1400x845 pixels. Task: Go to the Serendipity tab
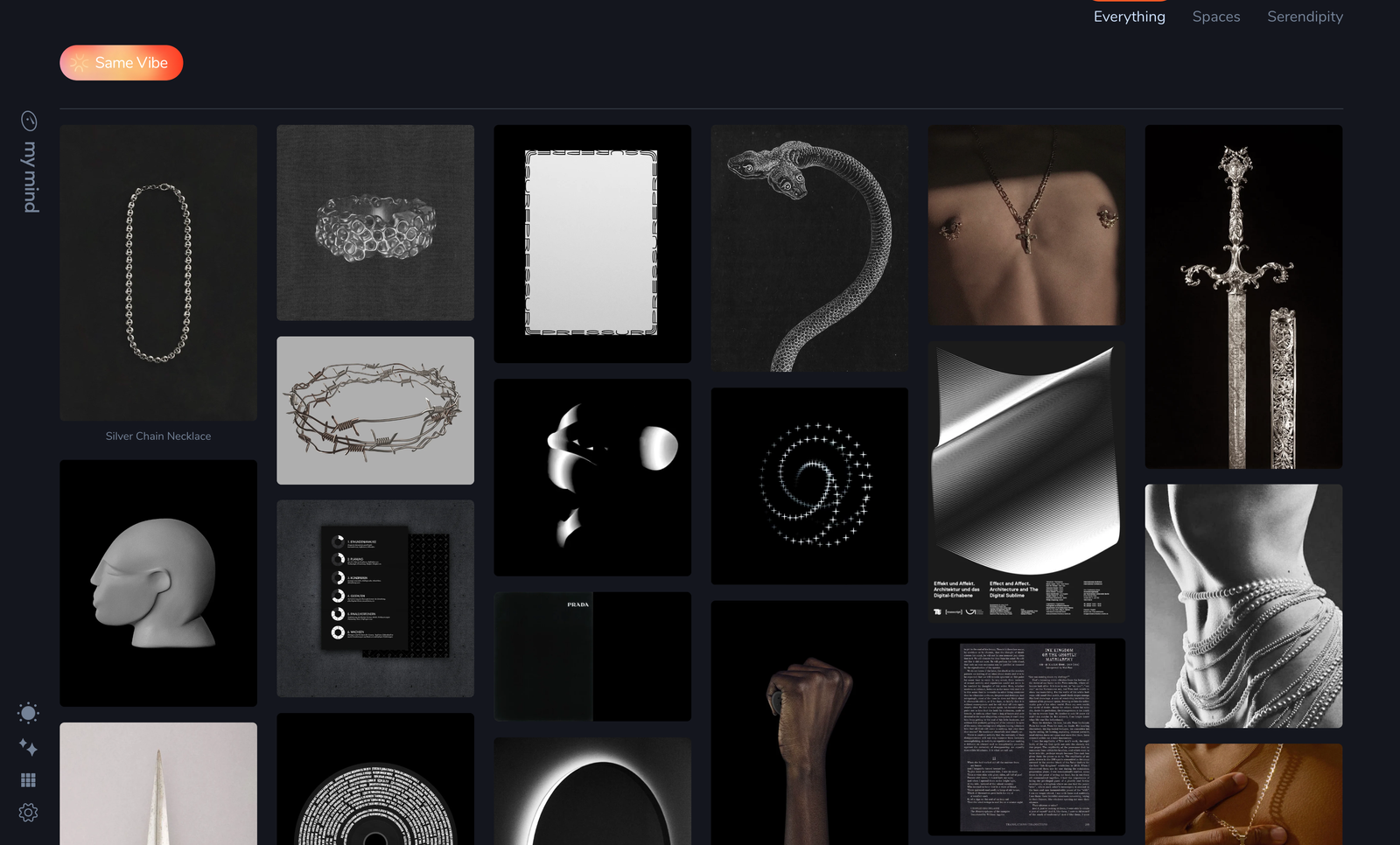click(x=1305, y=17)
